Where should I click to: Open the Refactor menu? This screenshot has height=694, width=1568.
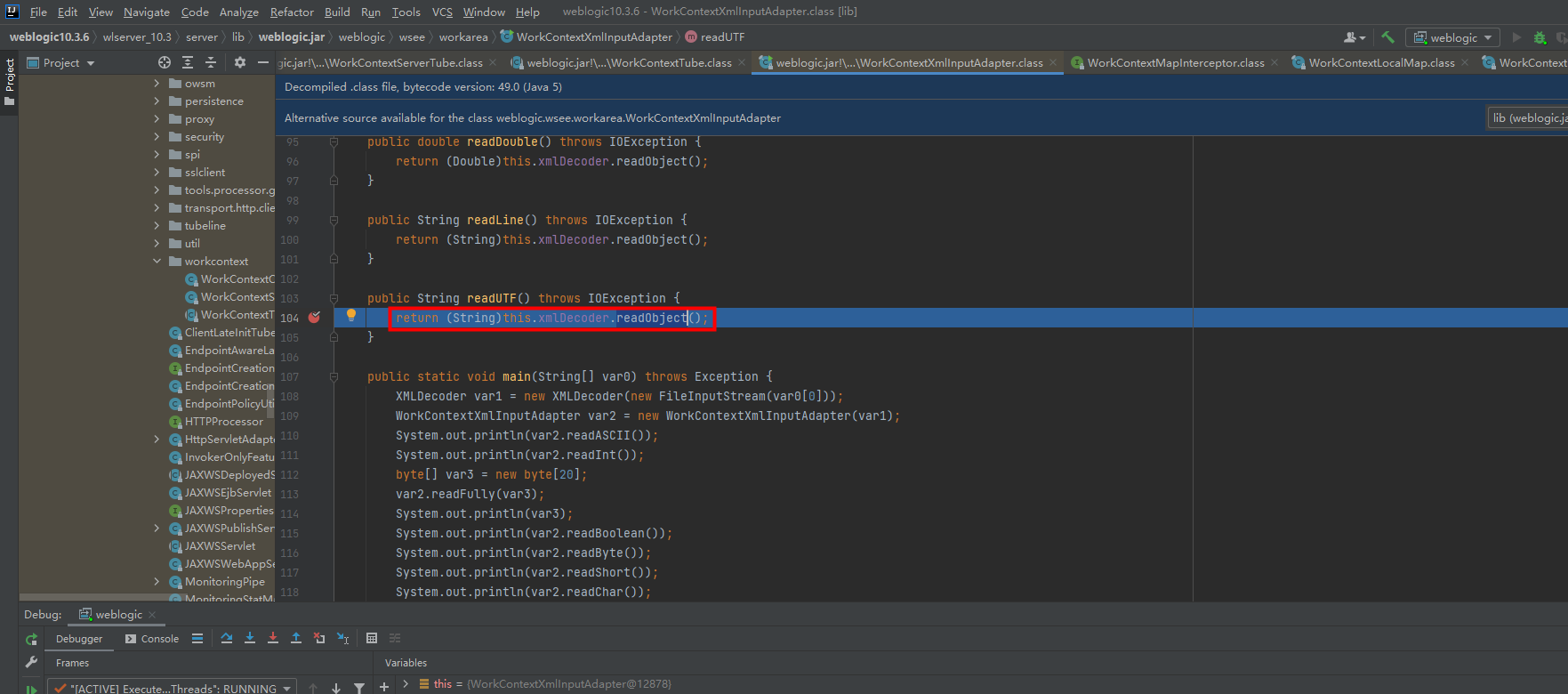[292, 12]
